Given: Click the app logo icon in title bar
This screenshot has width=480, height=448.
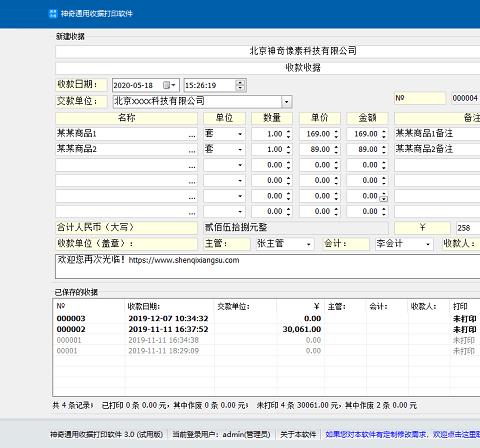Looking at the screenshot, I should [53, 13].
